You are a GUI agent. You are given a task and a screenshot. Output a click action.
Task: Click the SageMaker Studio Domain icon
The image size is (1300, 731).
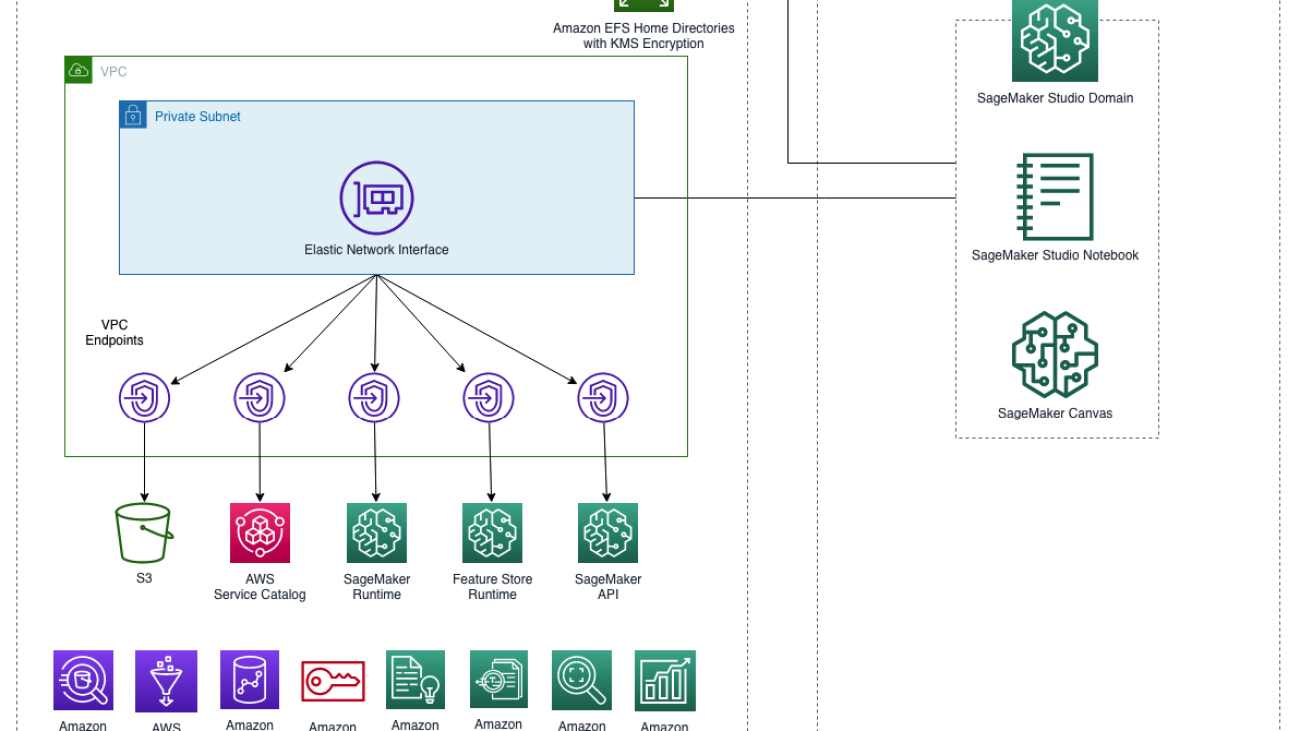pos(1055,40)
